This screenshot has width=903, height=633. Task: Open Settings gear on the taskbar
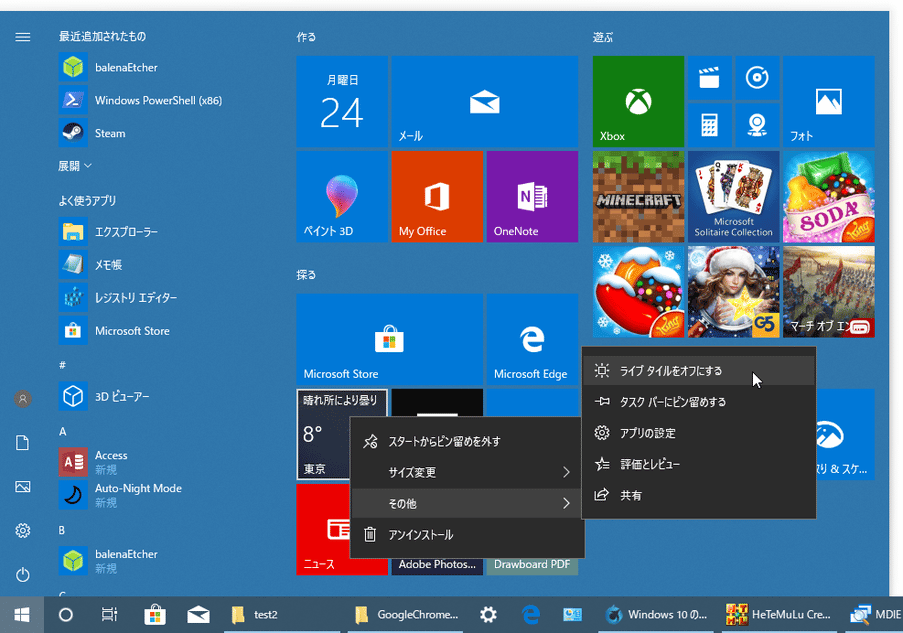(x=488, y=615)
